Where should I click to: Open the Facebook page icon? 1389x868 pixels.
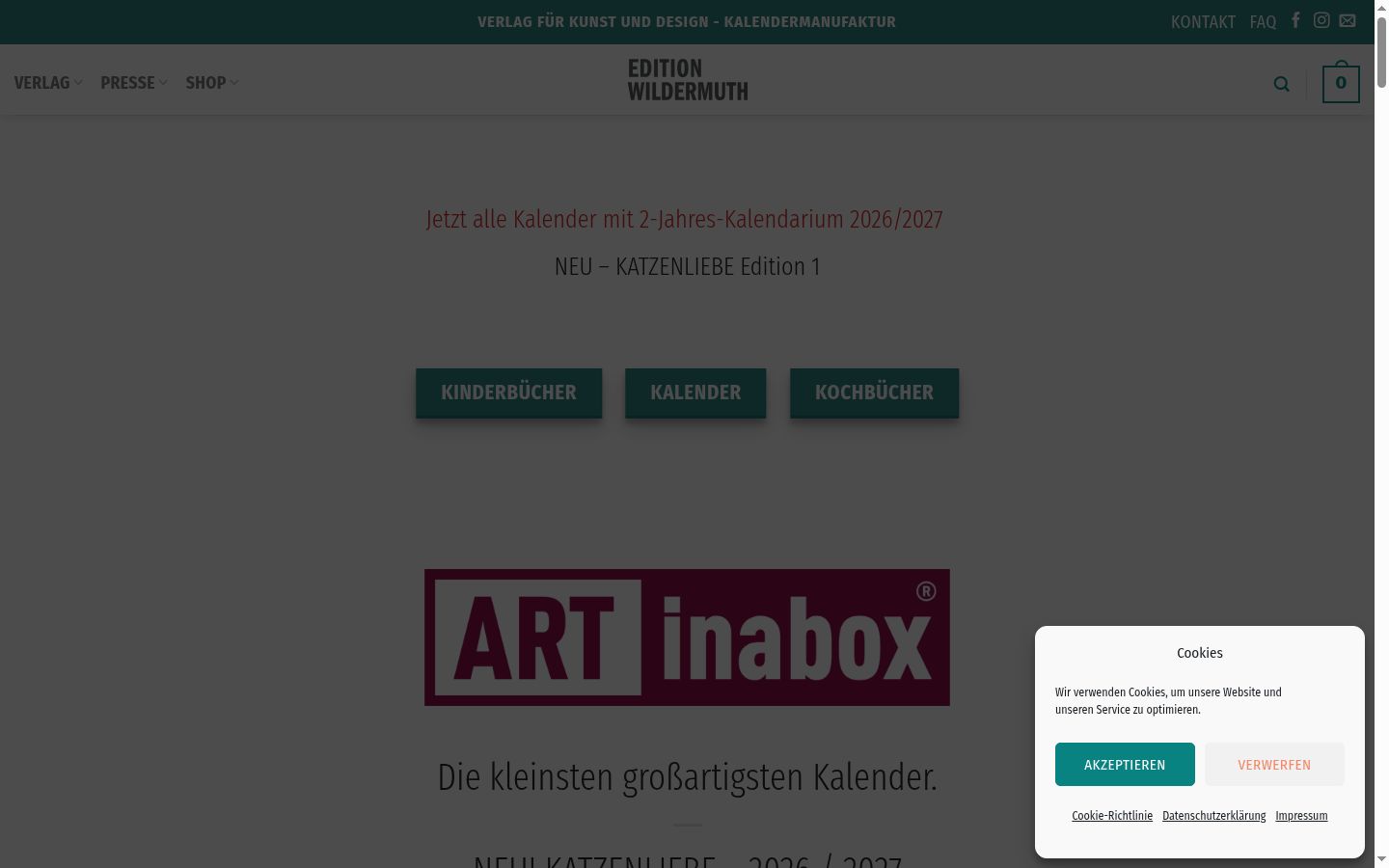pos(1295,20)
